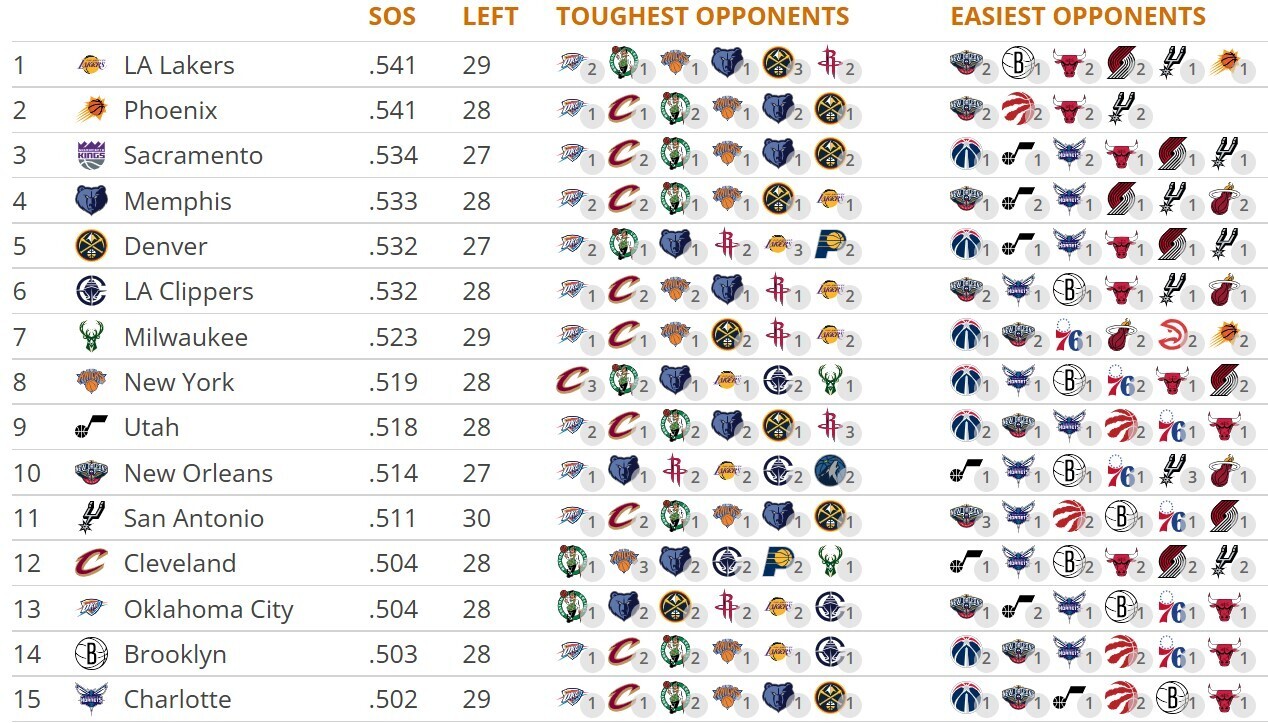Click the Spurs logo beside San Antonio name
Viewport: 1268px width, 723px height.
point(91,518)
